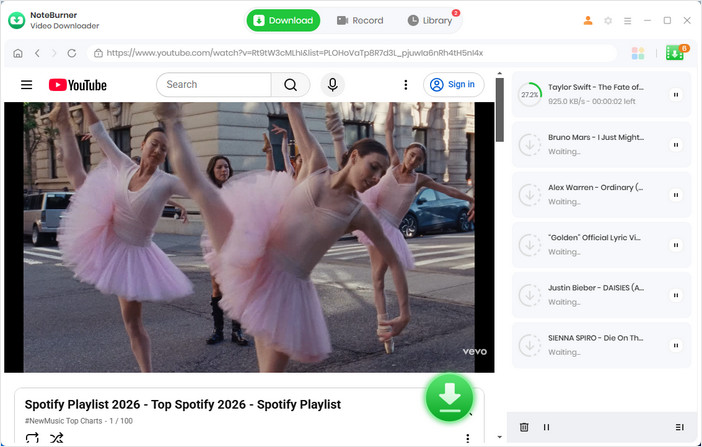Select "Taylor Swift - The Fate of..." title
Viewport: 702px width, 447px height.
tap(596, 87)
